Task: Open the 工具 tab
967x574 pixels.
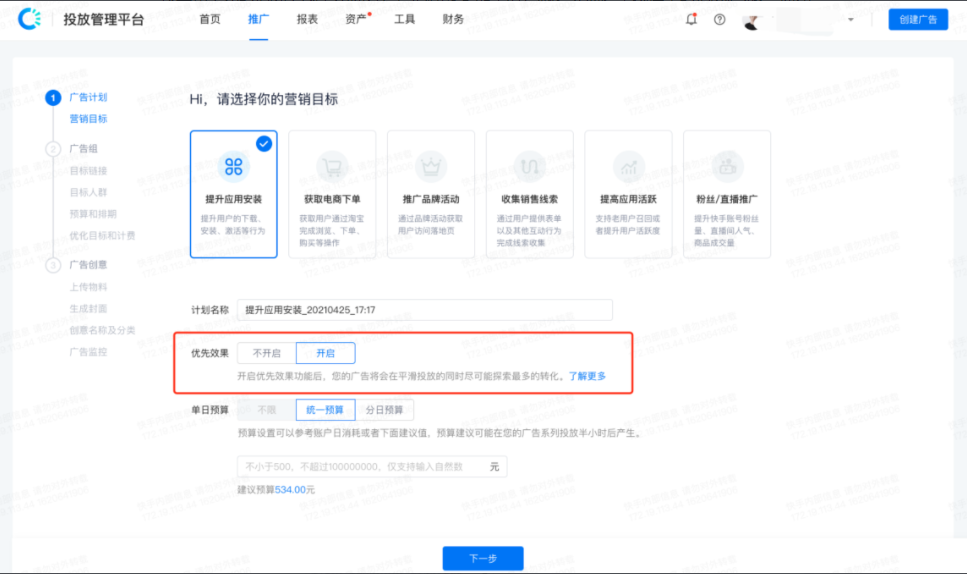Action: click(405, 19)
